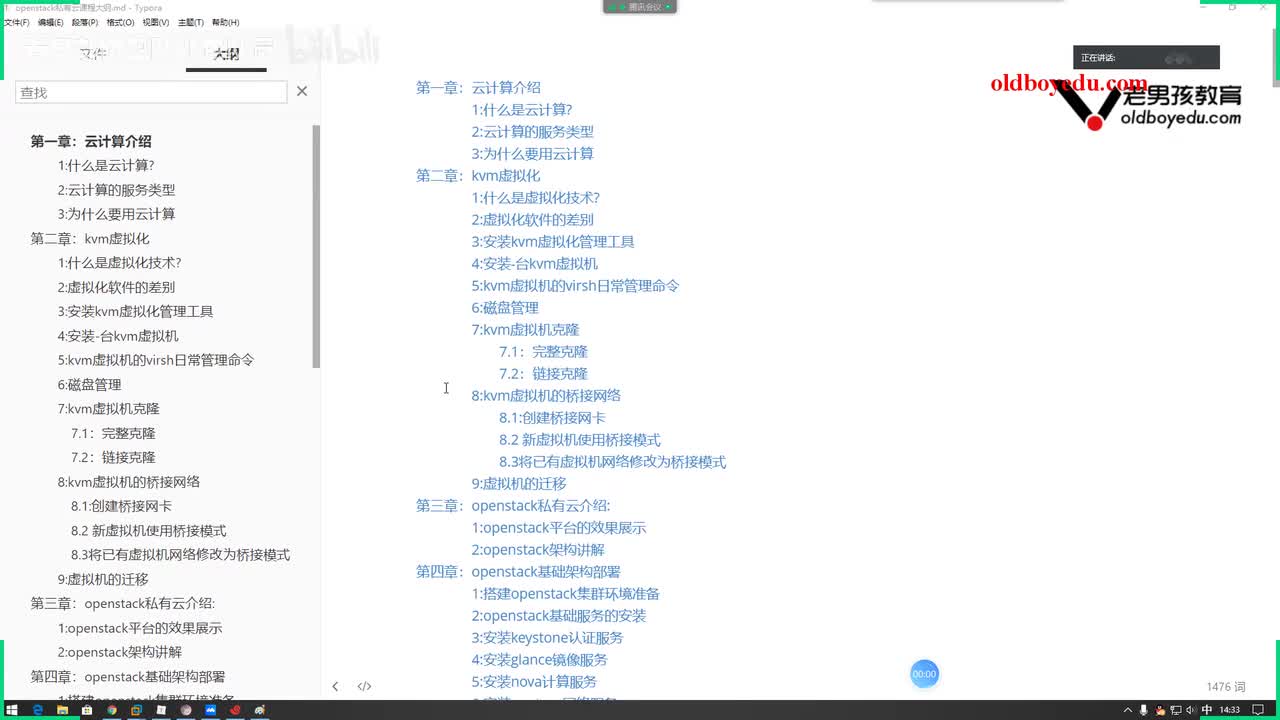The image size is (1280, 720).
Task: Follow TOC link 3:安装keystone认证服务
Action: [x=547, y=637]
